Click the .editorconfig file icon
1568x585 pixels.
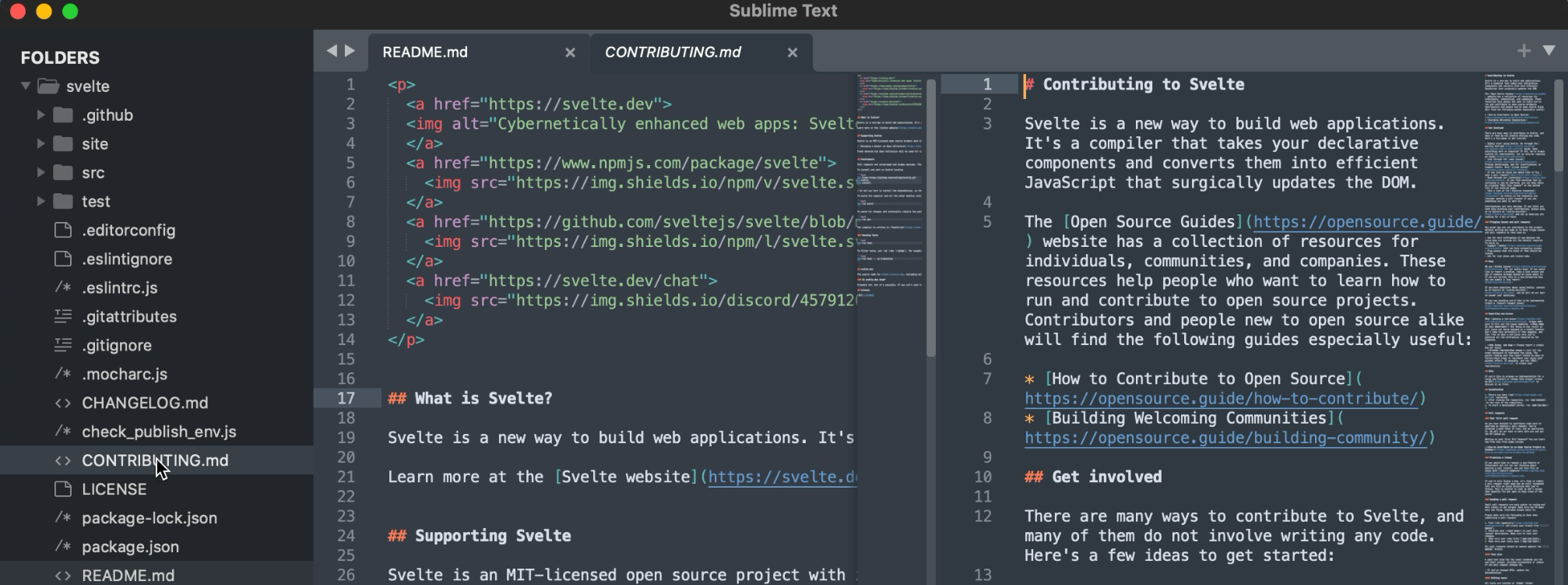63,230
